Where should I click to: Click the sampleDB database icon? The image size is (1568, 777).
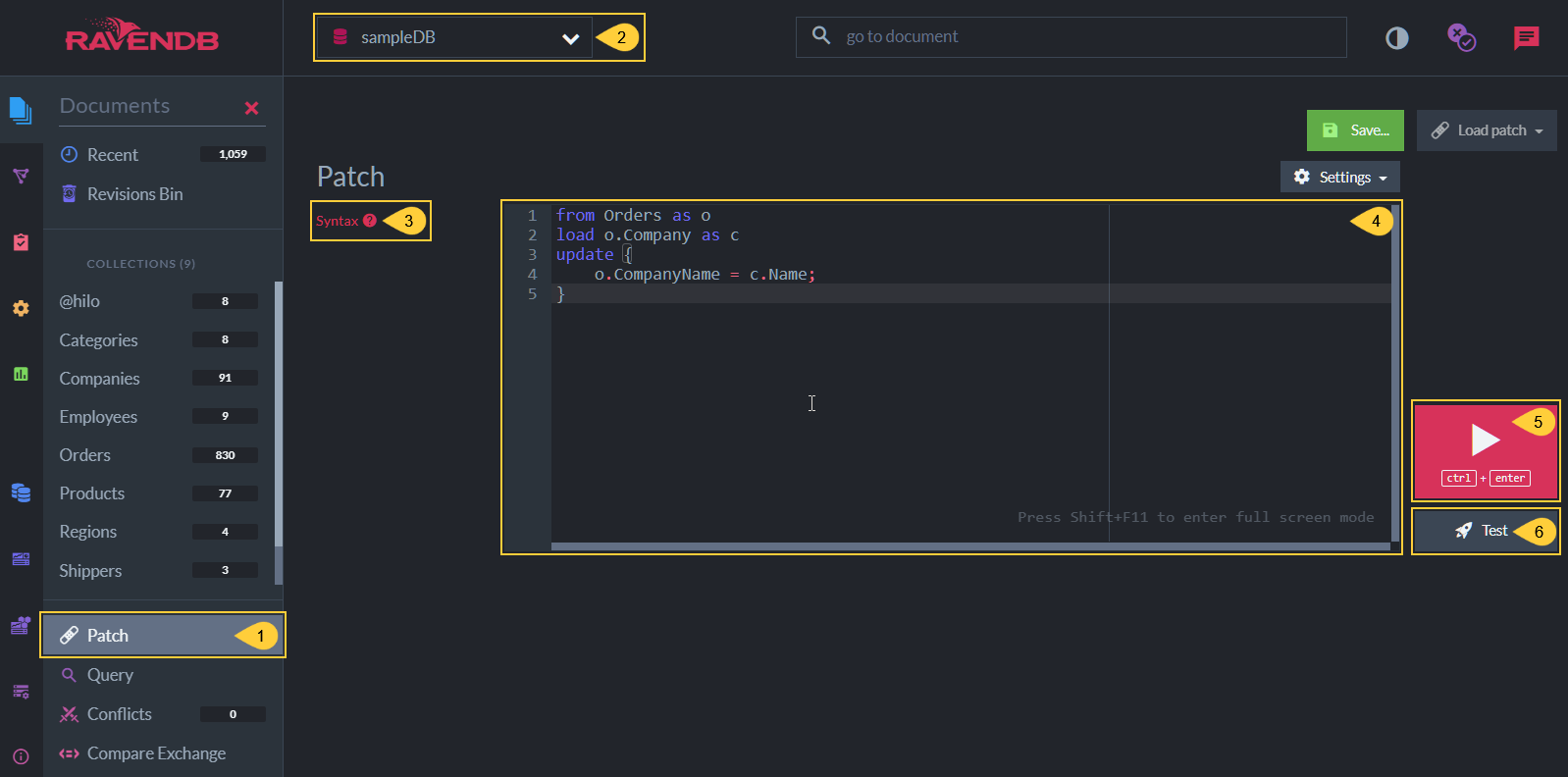point(340,37)
